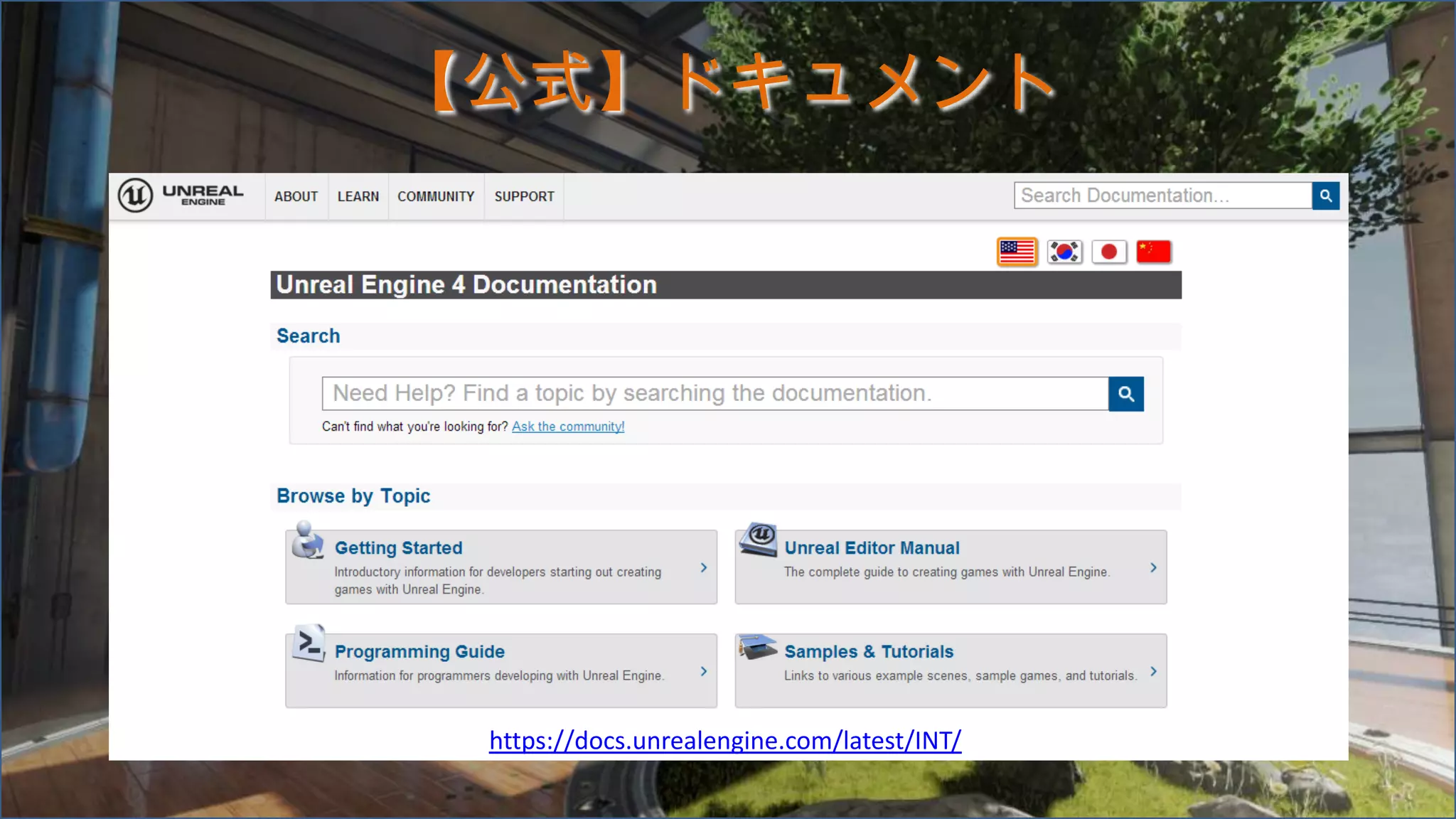Click 'The complete guide to creating games' text

[946, 572]
